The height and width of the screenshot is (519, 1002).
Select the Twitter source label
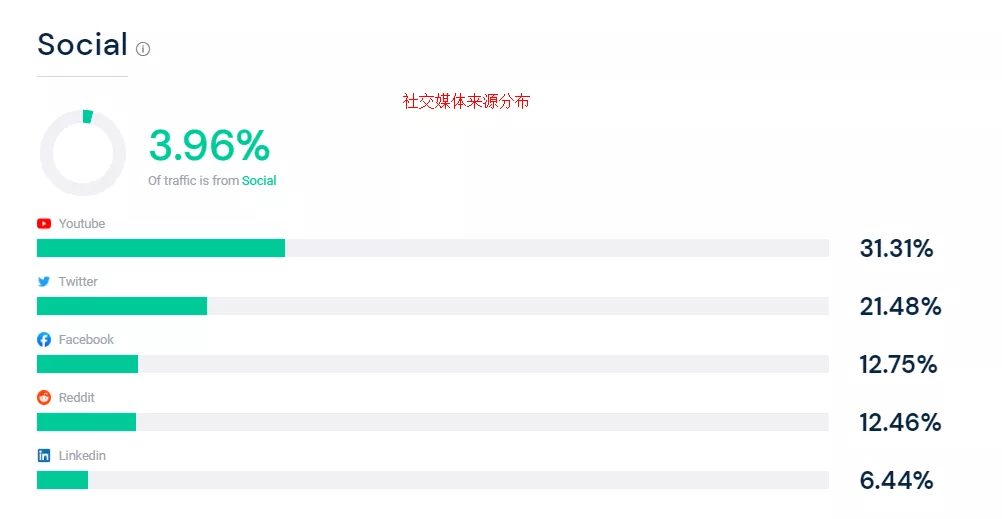click(x=78, y=282)
